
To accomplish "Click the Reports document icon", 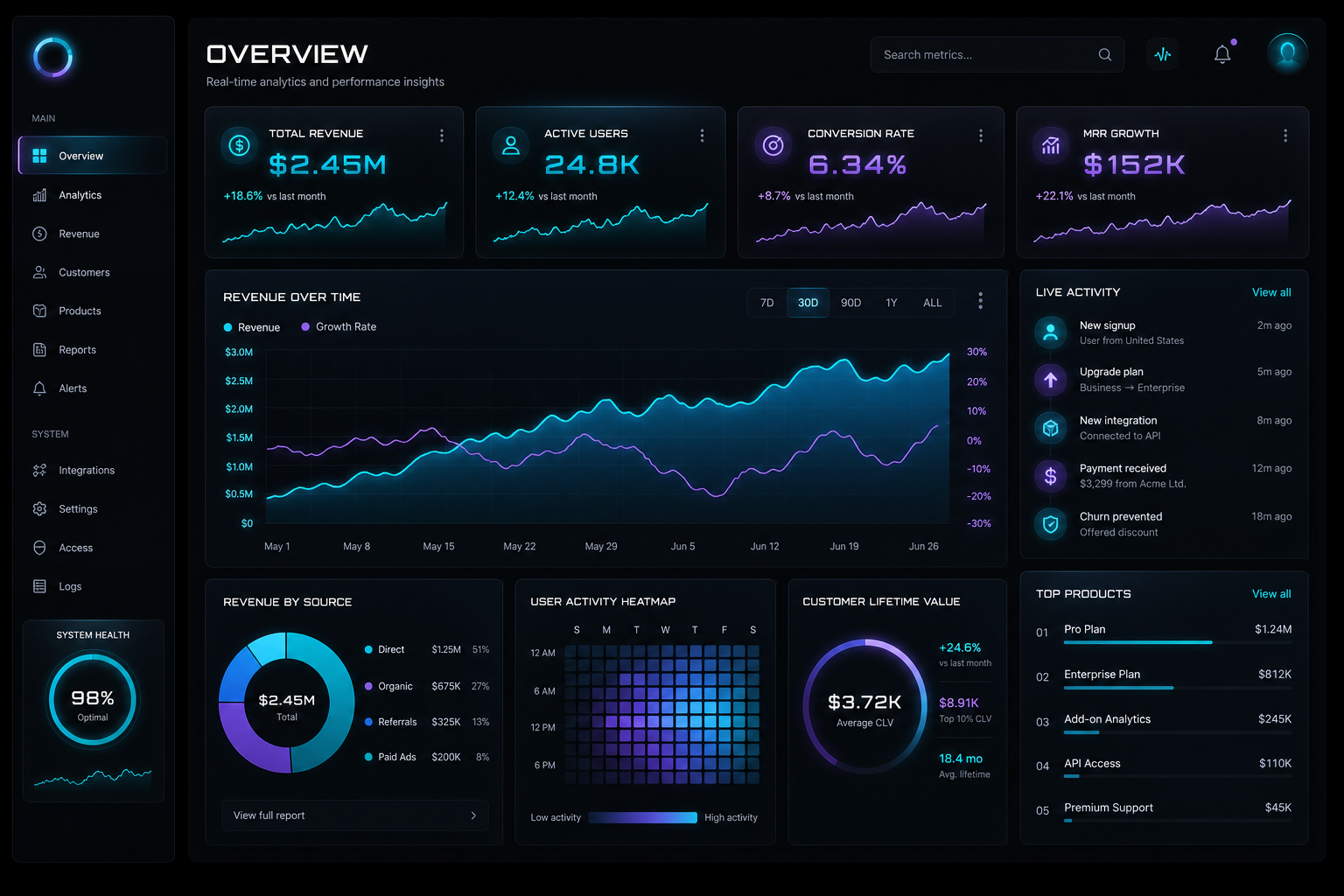I will point(39,350).
